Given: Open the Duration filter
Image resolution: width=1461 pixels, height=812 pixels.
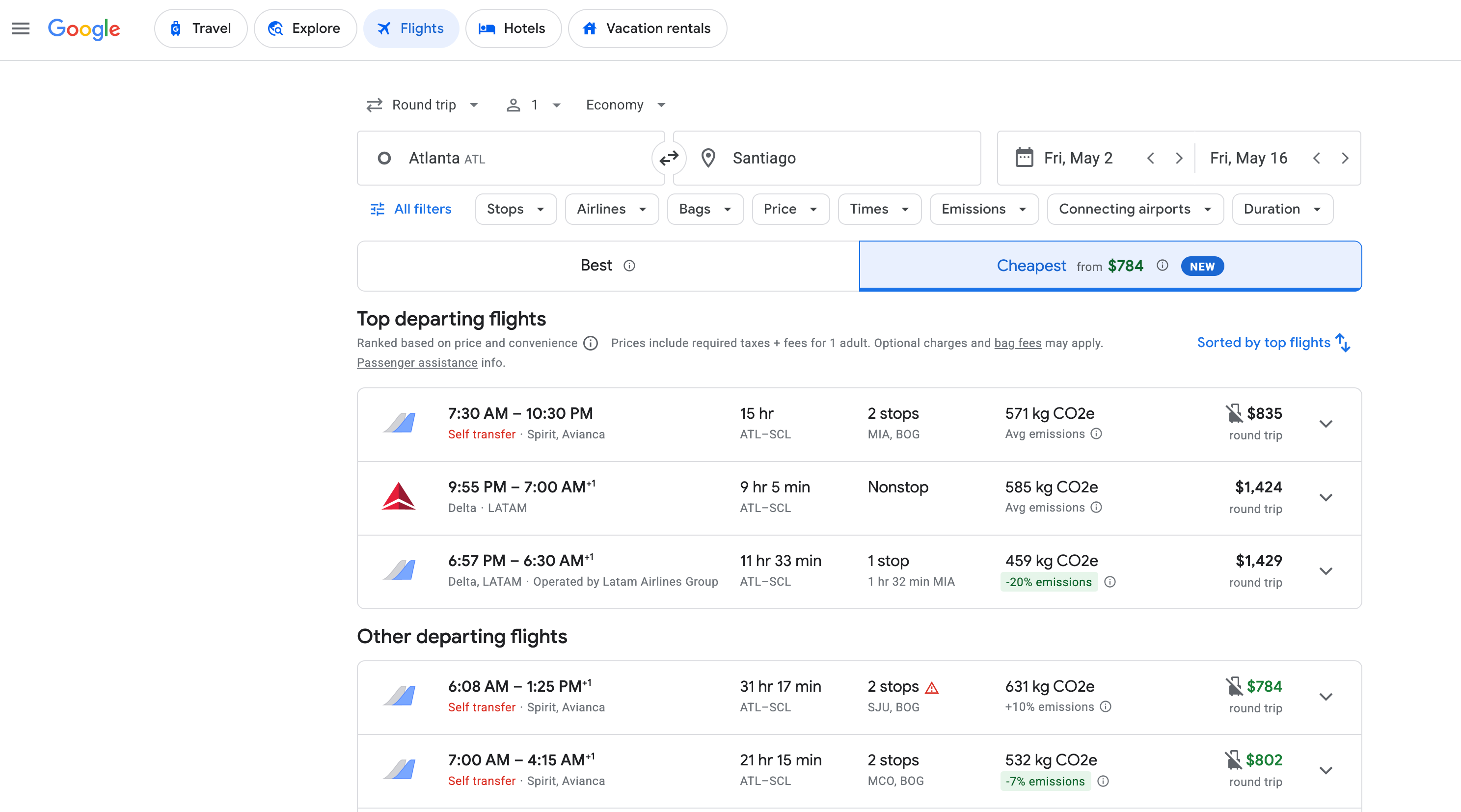Looking at the screenshot, I should 1282,209.
